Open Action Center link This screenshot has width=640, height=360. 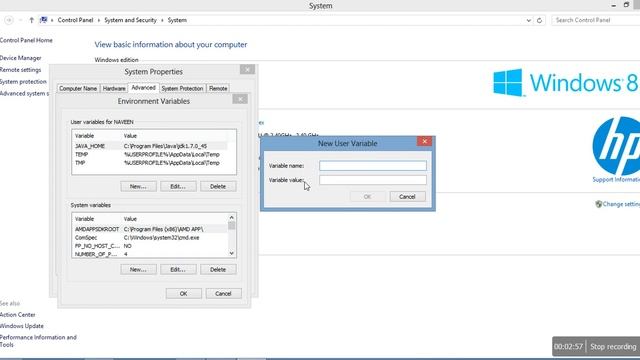[x=18, y=315]
